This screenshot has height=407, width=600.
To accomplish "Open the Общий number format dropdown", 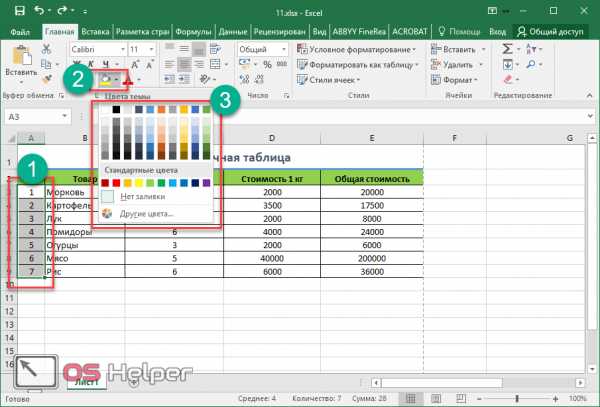I will (284, 49).
